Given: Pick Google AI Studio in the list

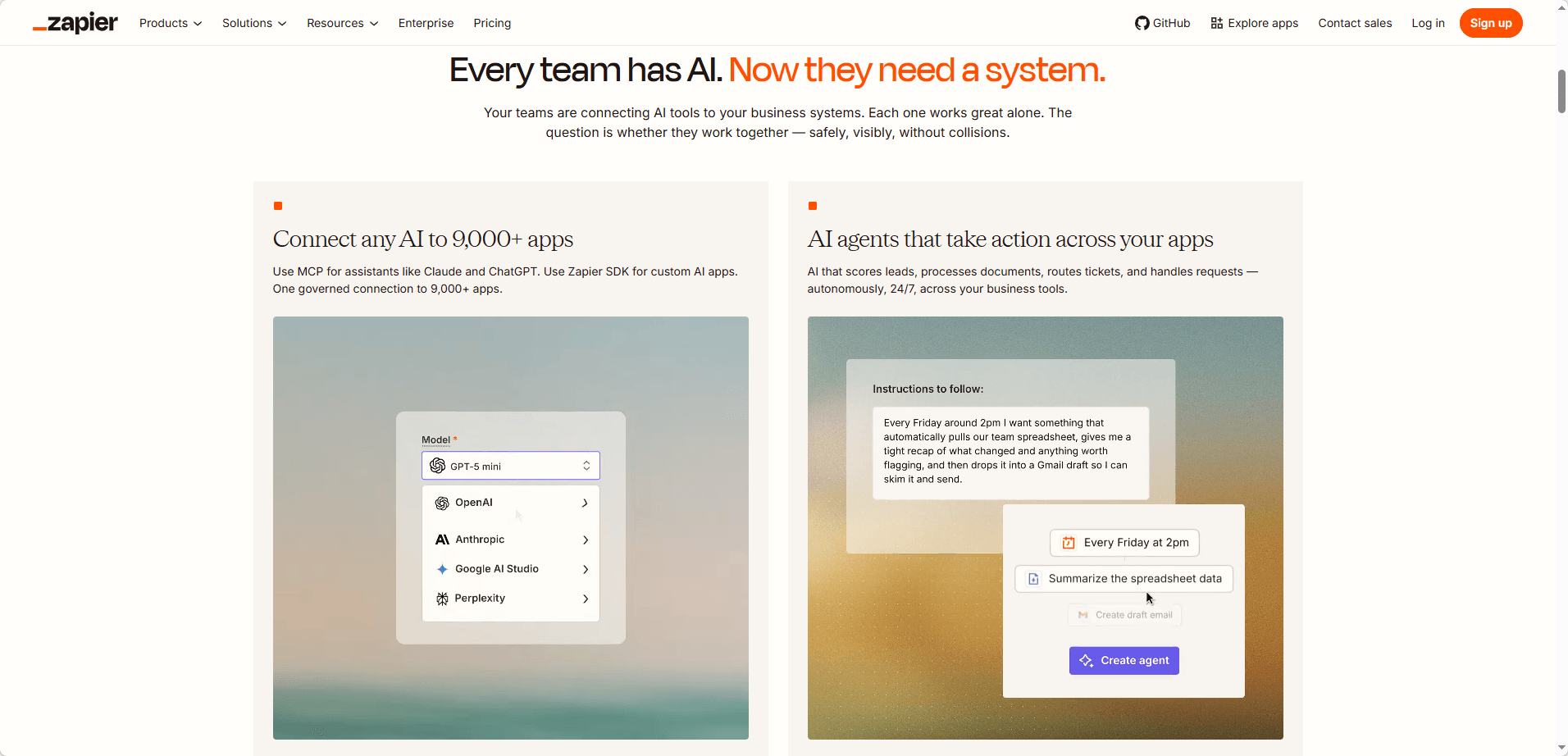Looking at the screenshot, I should 511,569.
